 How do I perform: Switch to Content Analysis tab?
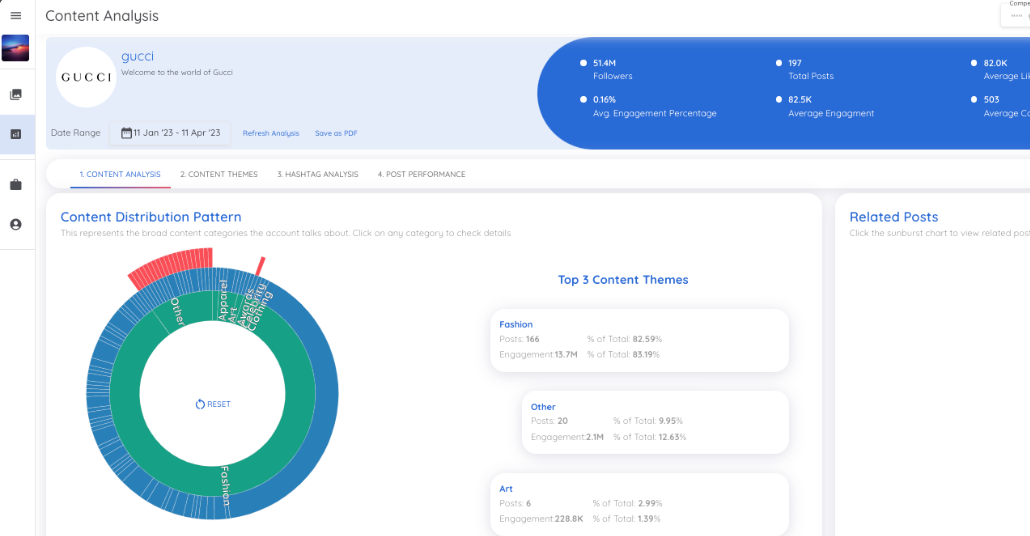(120, 174)
